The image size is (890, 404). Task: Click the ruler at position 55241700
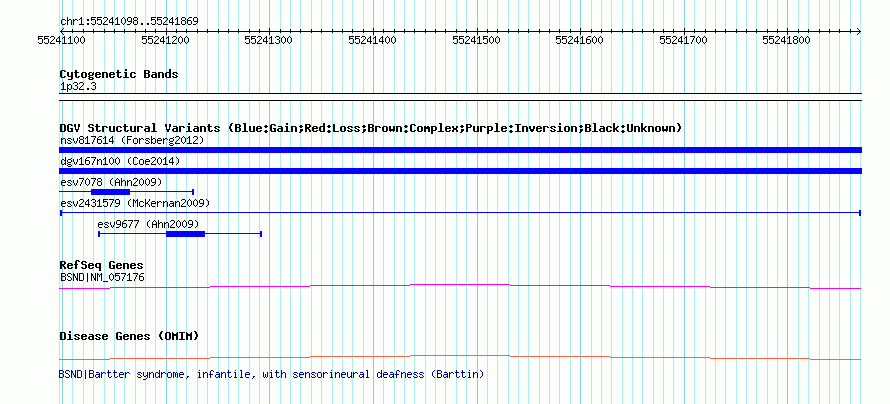[x=683, y=40]
